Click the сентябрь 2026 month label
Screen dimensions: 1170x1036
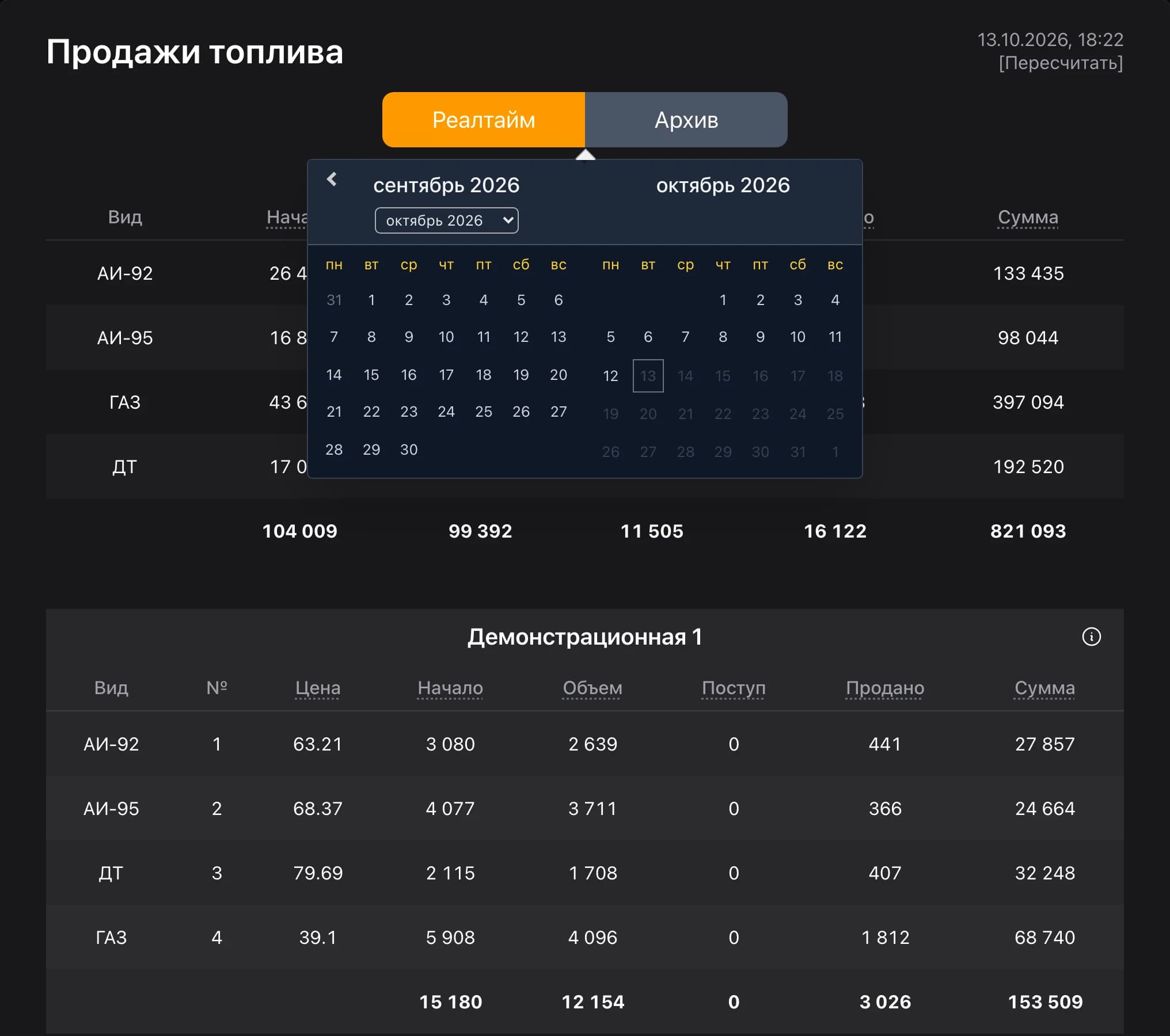point(446,185)
